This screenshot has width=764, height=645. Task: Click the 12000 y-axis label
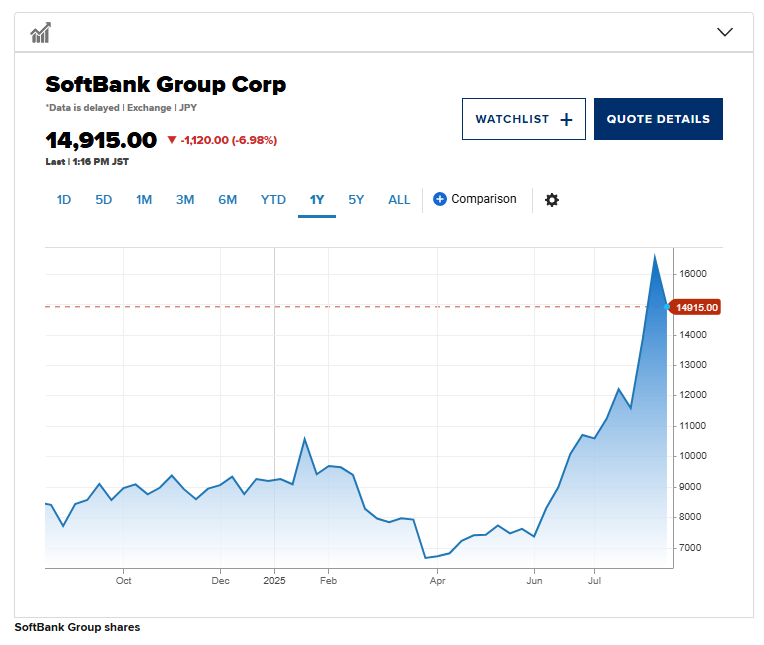coord(693,395)
